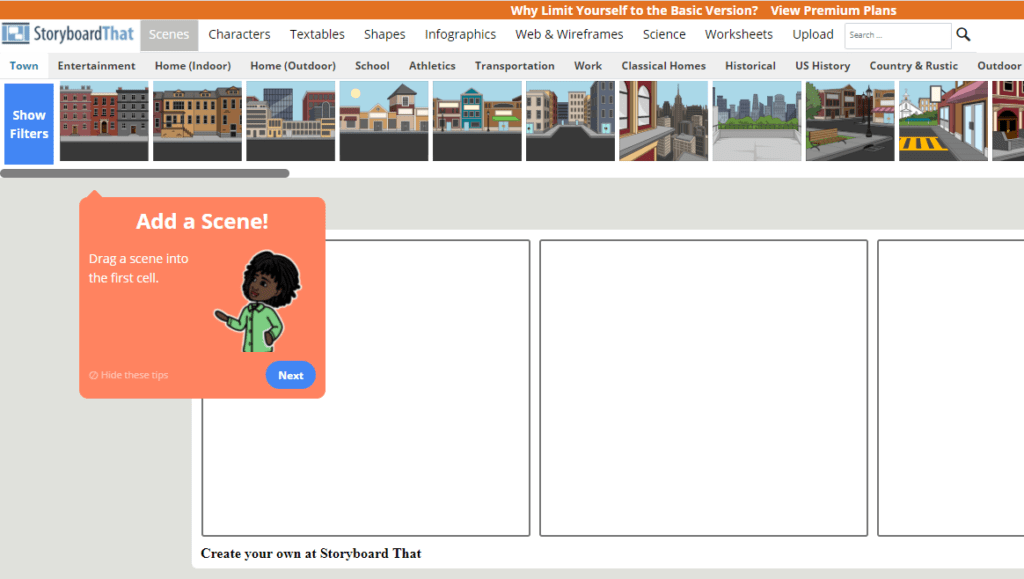
Task: Click the search magnifier icon
Action: (963, 35)
